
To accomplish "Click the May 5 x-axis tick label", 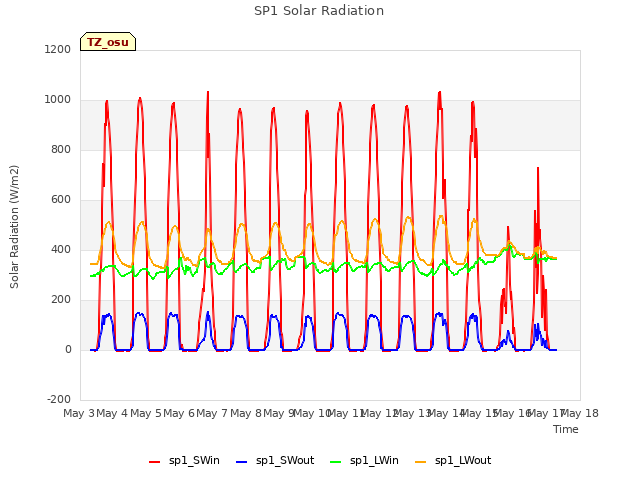I will [x=146, y=413].
